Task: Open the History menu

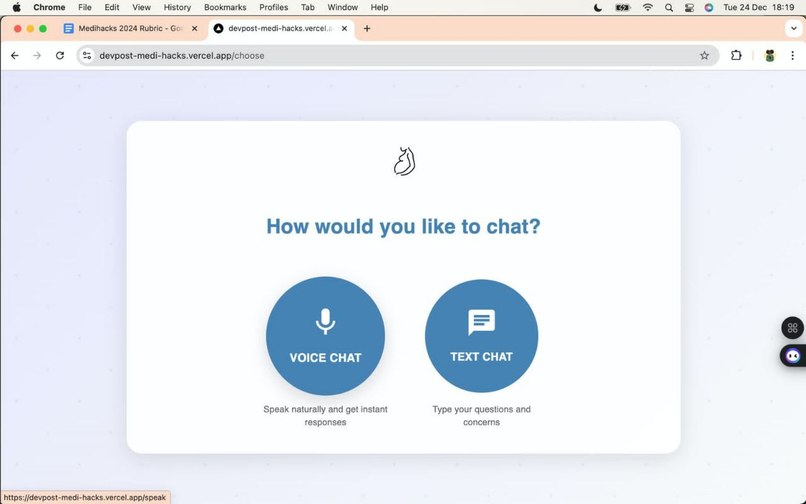Action: pos(177,7)
